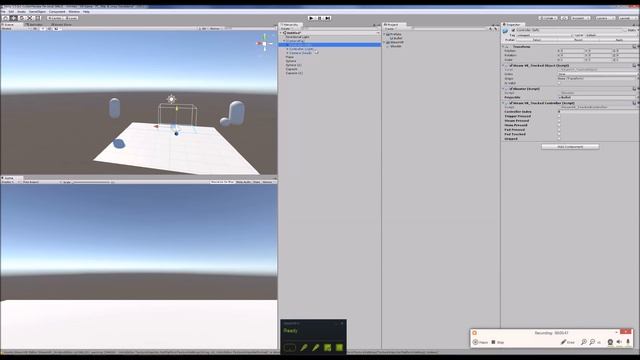Click the zoom out magnifier in recorder

[592, 342]
